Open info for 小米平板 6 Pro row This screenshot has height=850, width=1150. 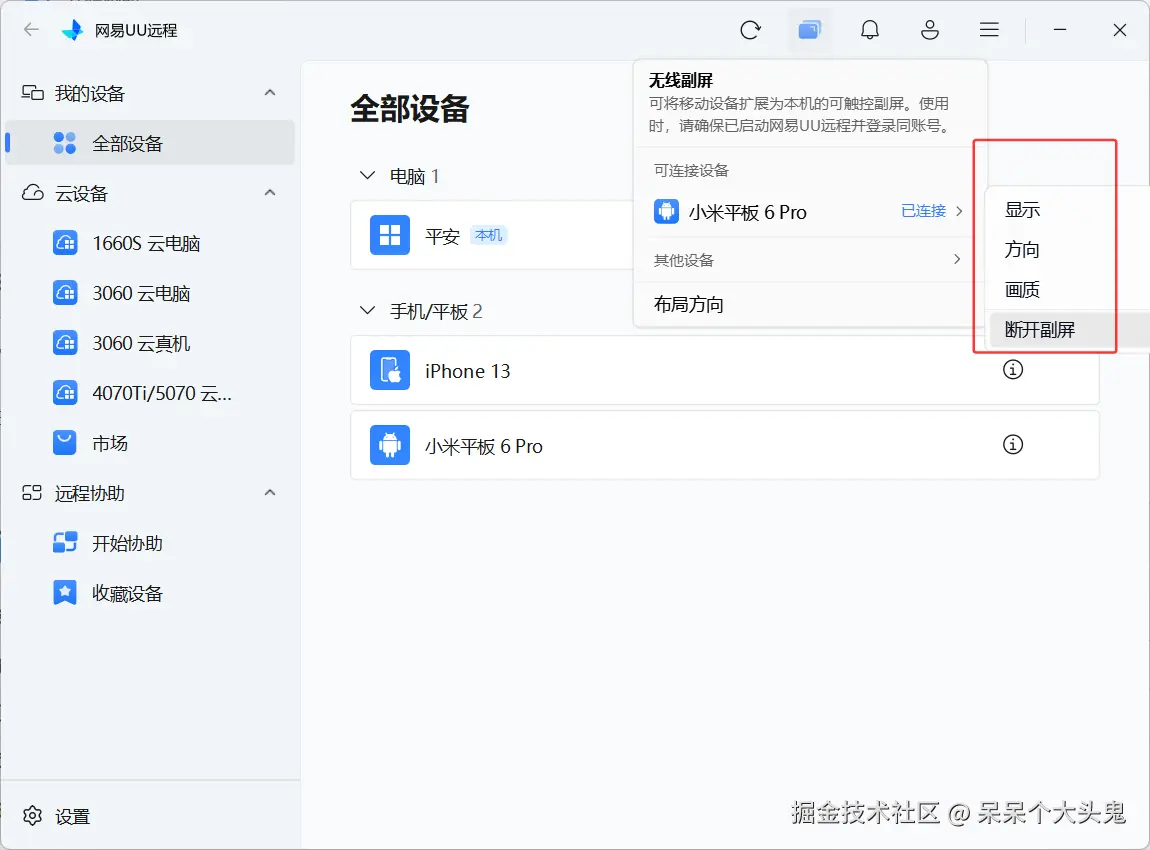[1013, 444]
